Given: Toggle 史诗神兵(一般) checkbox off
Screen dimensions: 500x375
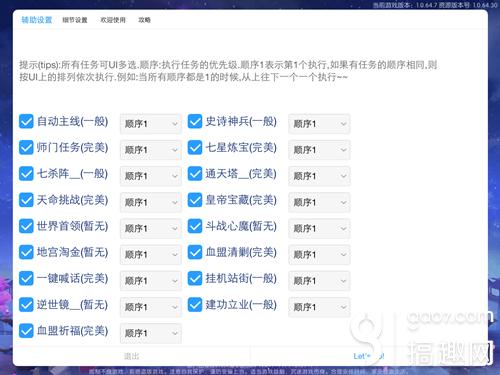Looking at the screenshot, I should [x=195, y=121].
